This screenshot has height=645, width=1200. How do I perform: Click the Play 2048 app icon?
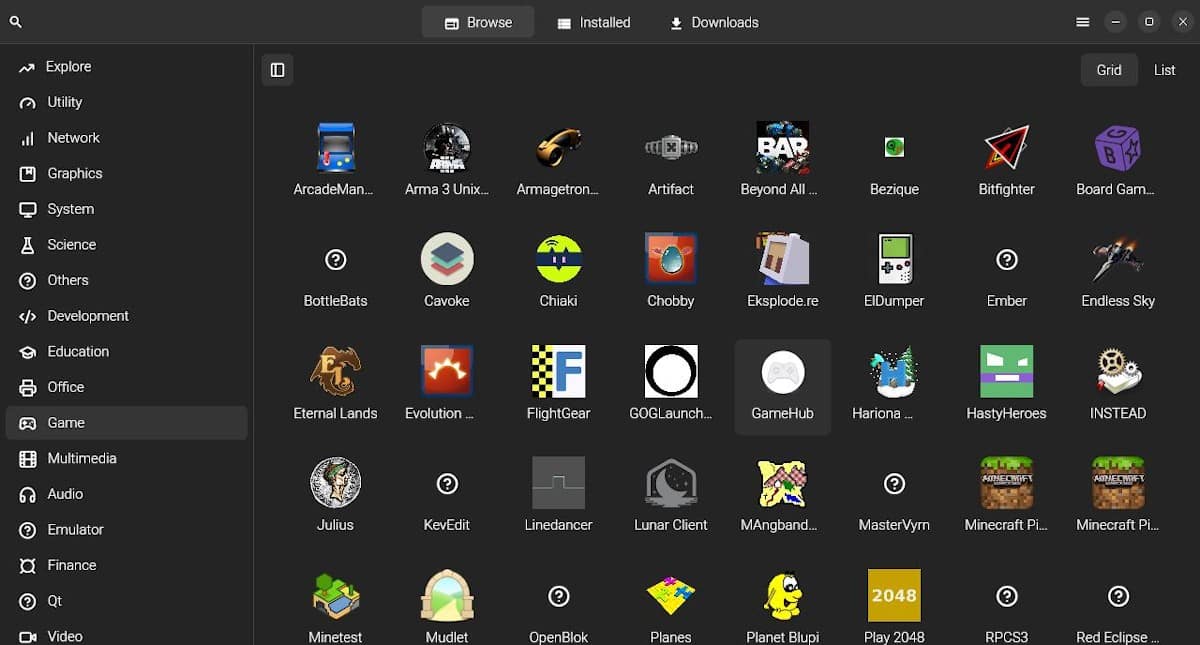point(894,596)
